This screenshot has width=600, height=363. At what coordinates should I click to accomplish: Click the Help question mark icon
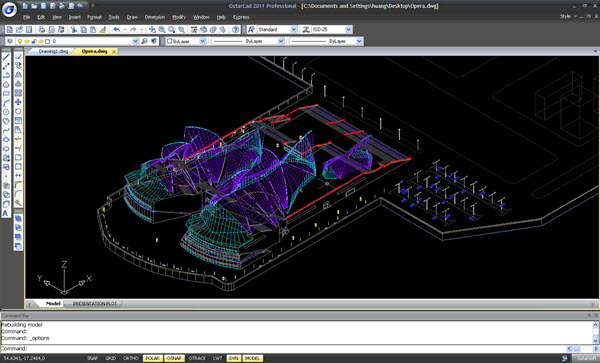[x=236, y=29]
